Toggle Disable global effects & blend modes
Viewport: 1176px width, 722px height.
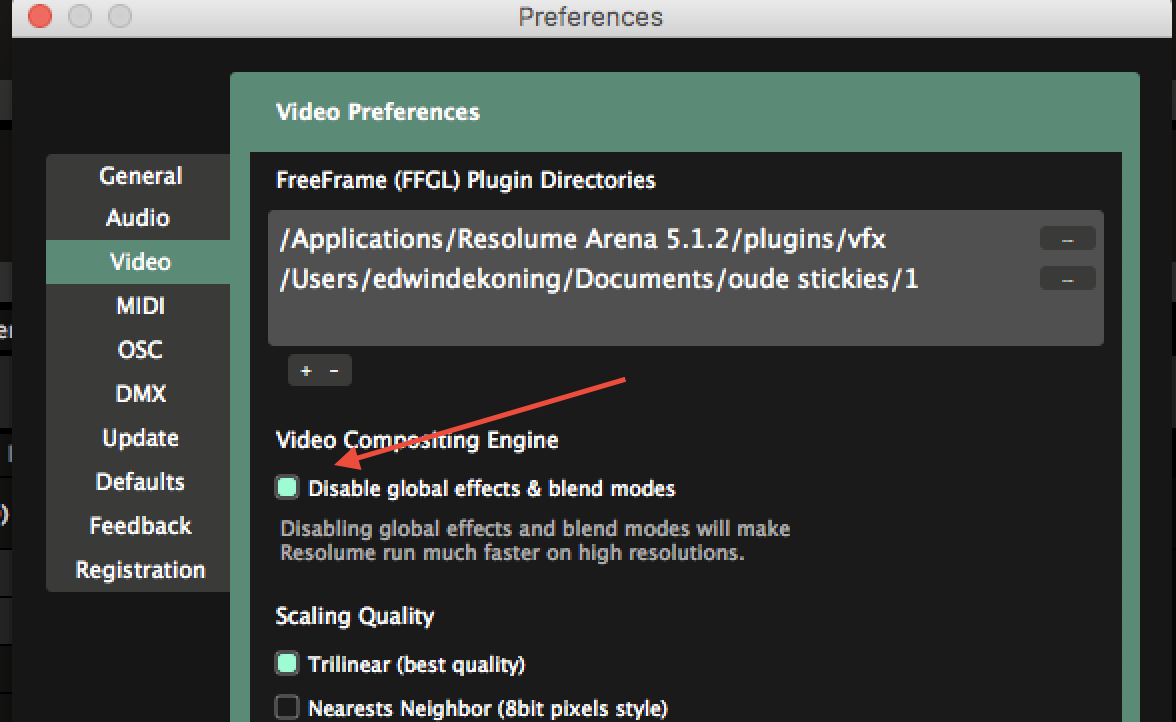click(x=288, y=488)
